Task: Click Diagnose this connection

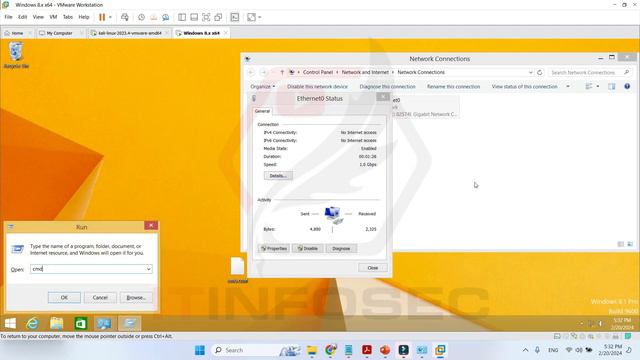Action: tap(387, 87)
